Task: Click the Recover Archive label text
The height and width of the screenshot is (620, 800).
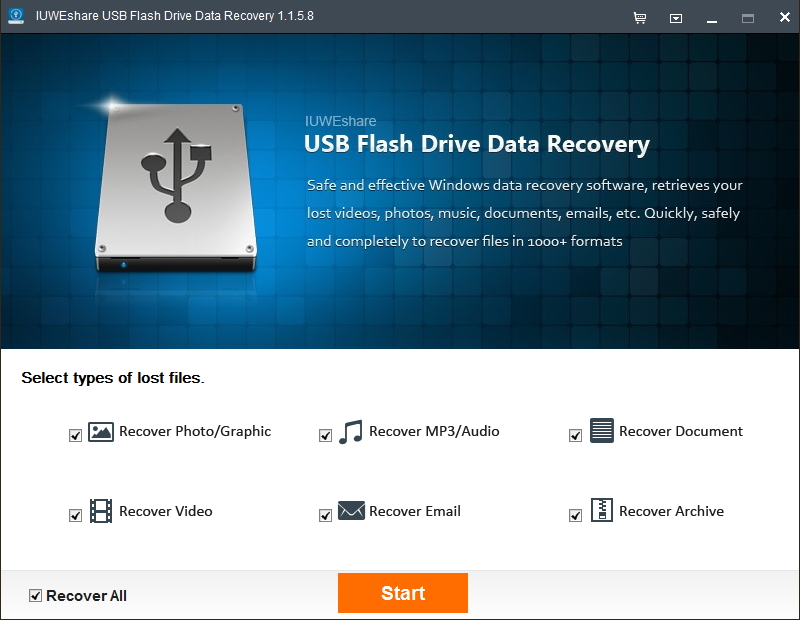Action: pos(671,511)
